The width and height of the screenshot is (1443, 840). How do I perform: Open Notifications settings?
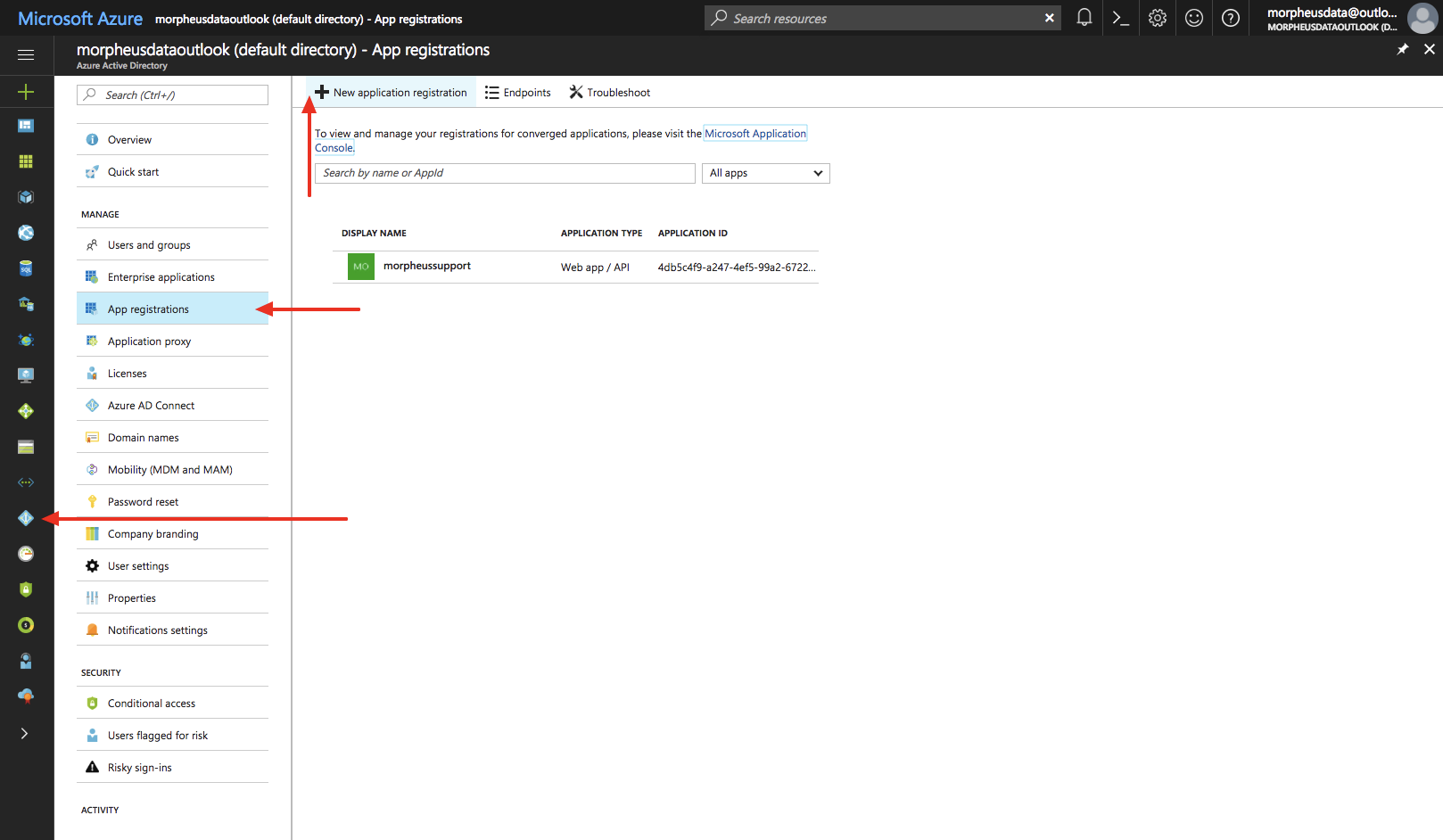(173, 630)
